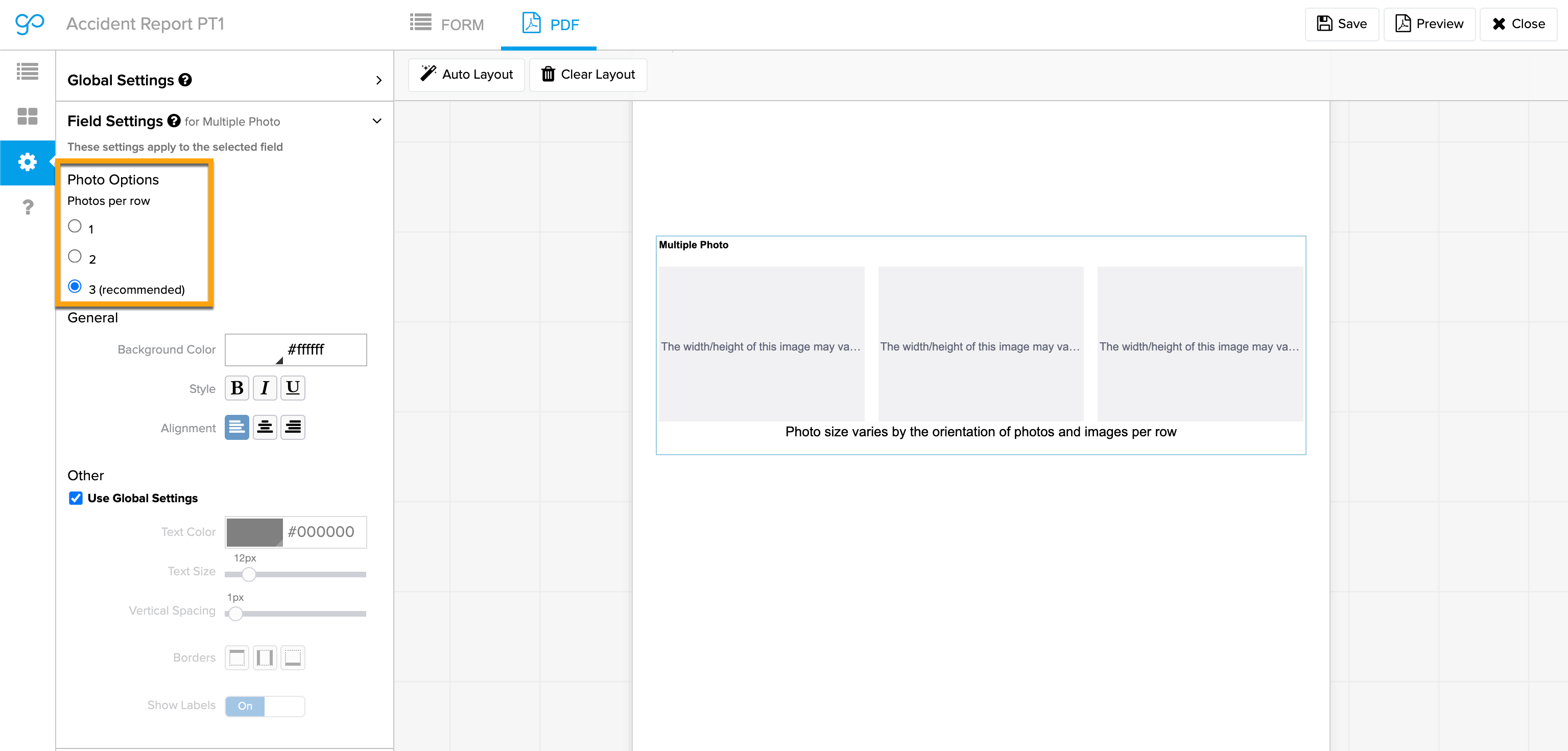Toggle the top border option
Image resolution: width=1568 pixels, height=751 pixels.
237,658
